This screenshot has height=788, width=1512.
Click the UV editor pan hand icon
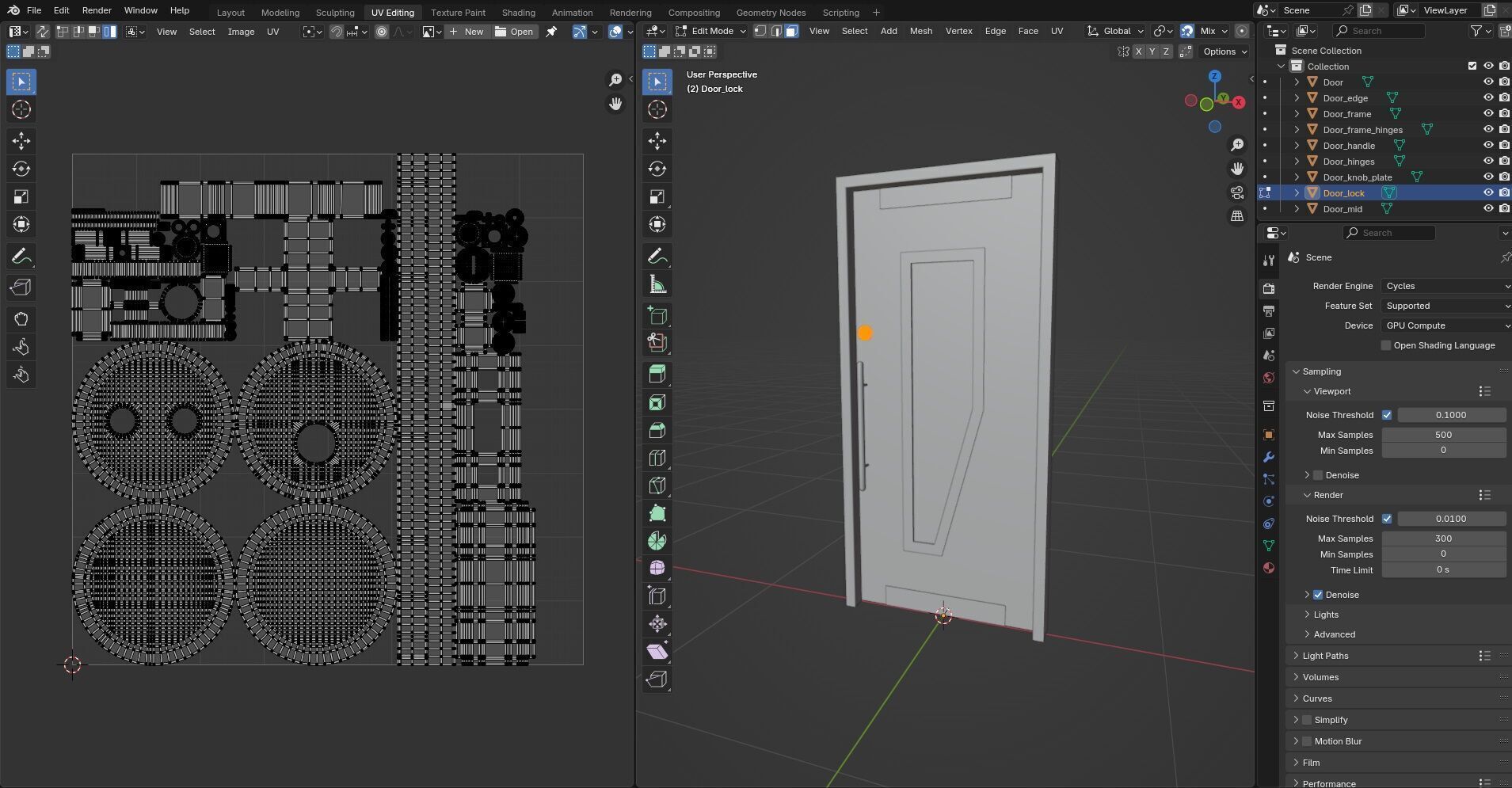615,104
